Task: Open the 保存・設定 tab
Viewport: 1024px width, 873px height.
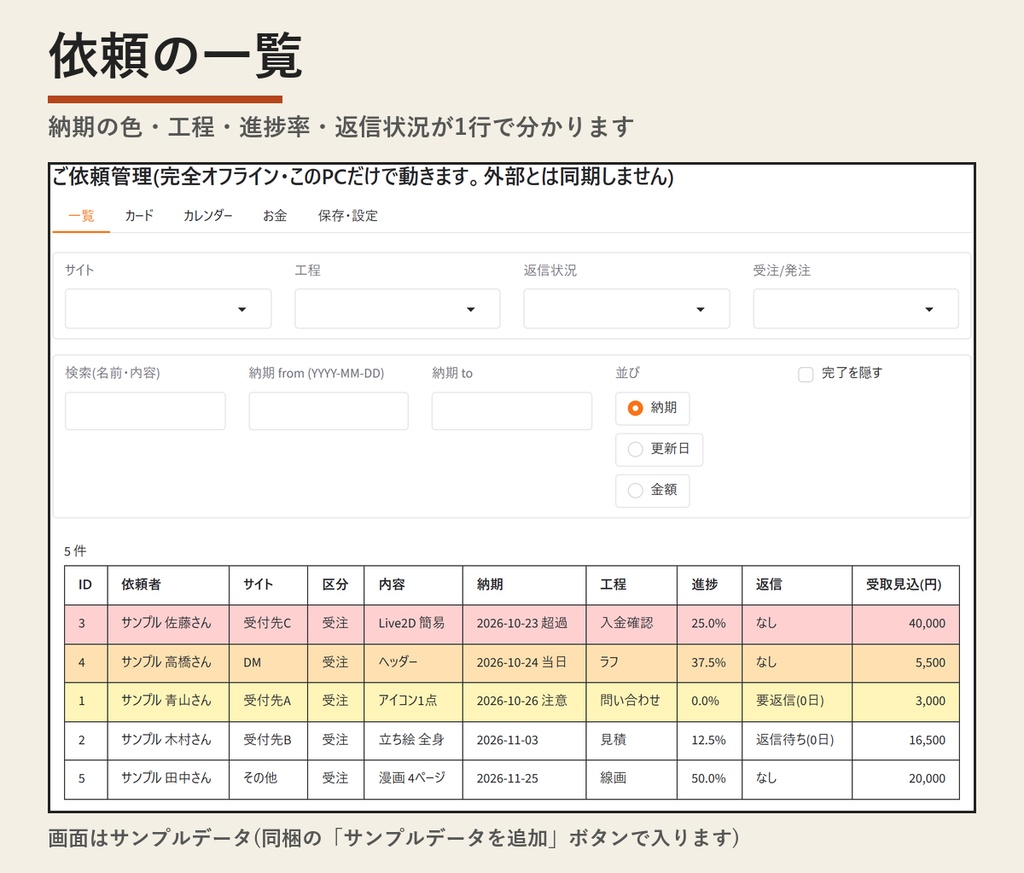Action: click(347, 215)
